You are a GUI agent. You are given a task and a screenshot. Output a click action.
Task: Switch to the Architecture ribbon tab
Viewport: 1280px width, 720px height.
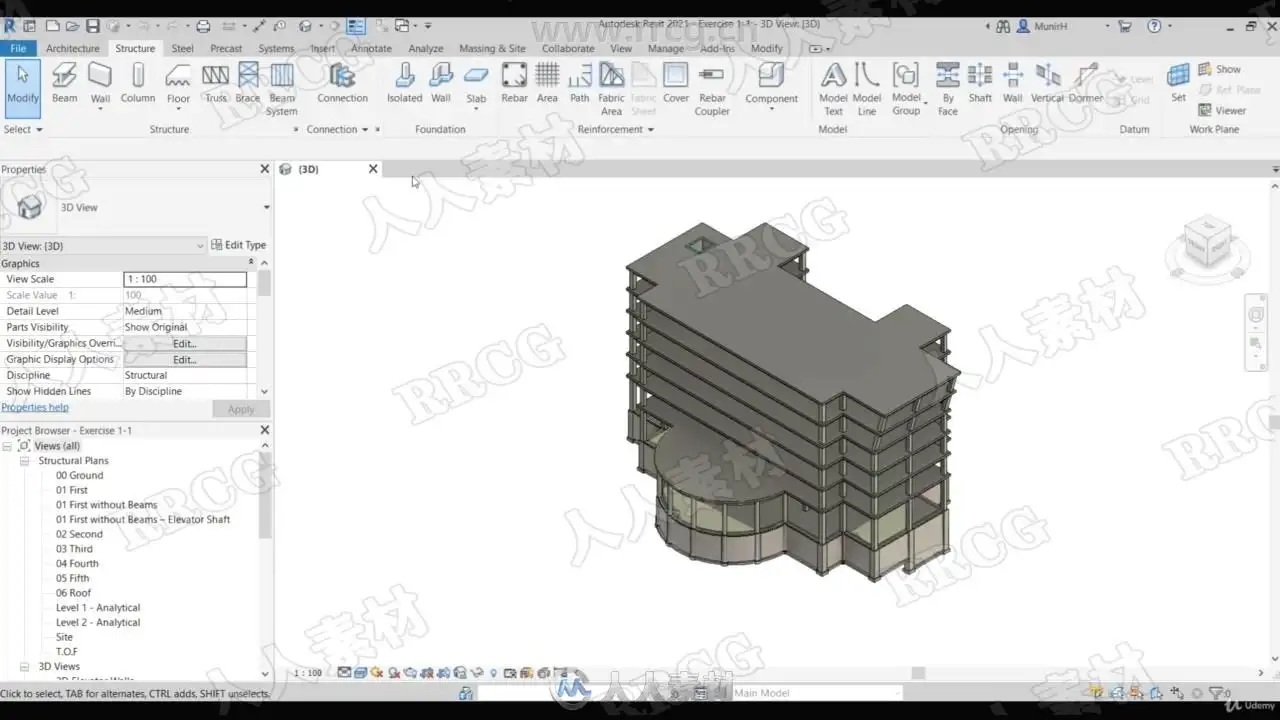72,48
